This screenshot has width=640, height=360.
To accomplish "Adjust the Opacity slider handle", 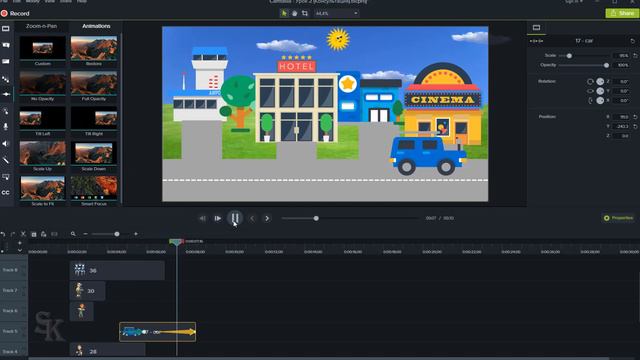I will [606, 65].
